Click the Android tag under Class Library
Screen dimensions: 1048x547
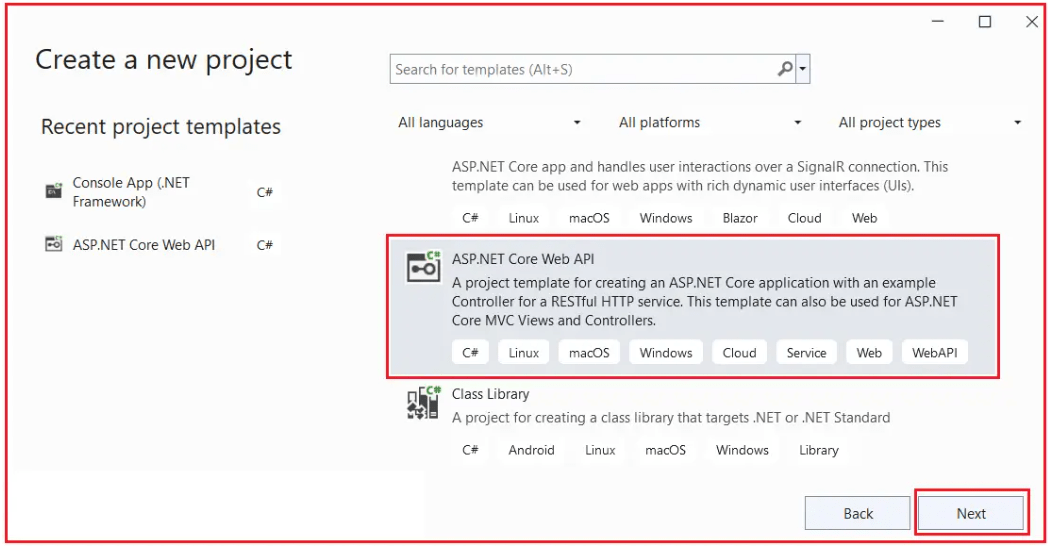[x=531, y=450]
